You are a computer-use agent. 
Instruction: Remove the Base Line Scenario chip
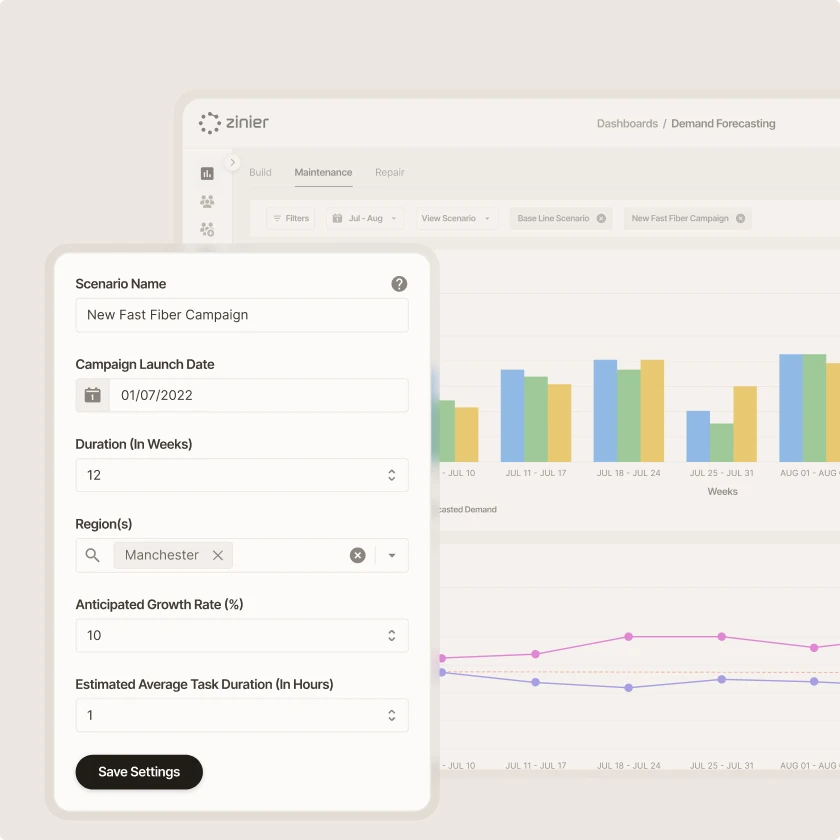[x=601, y=219]
